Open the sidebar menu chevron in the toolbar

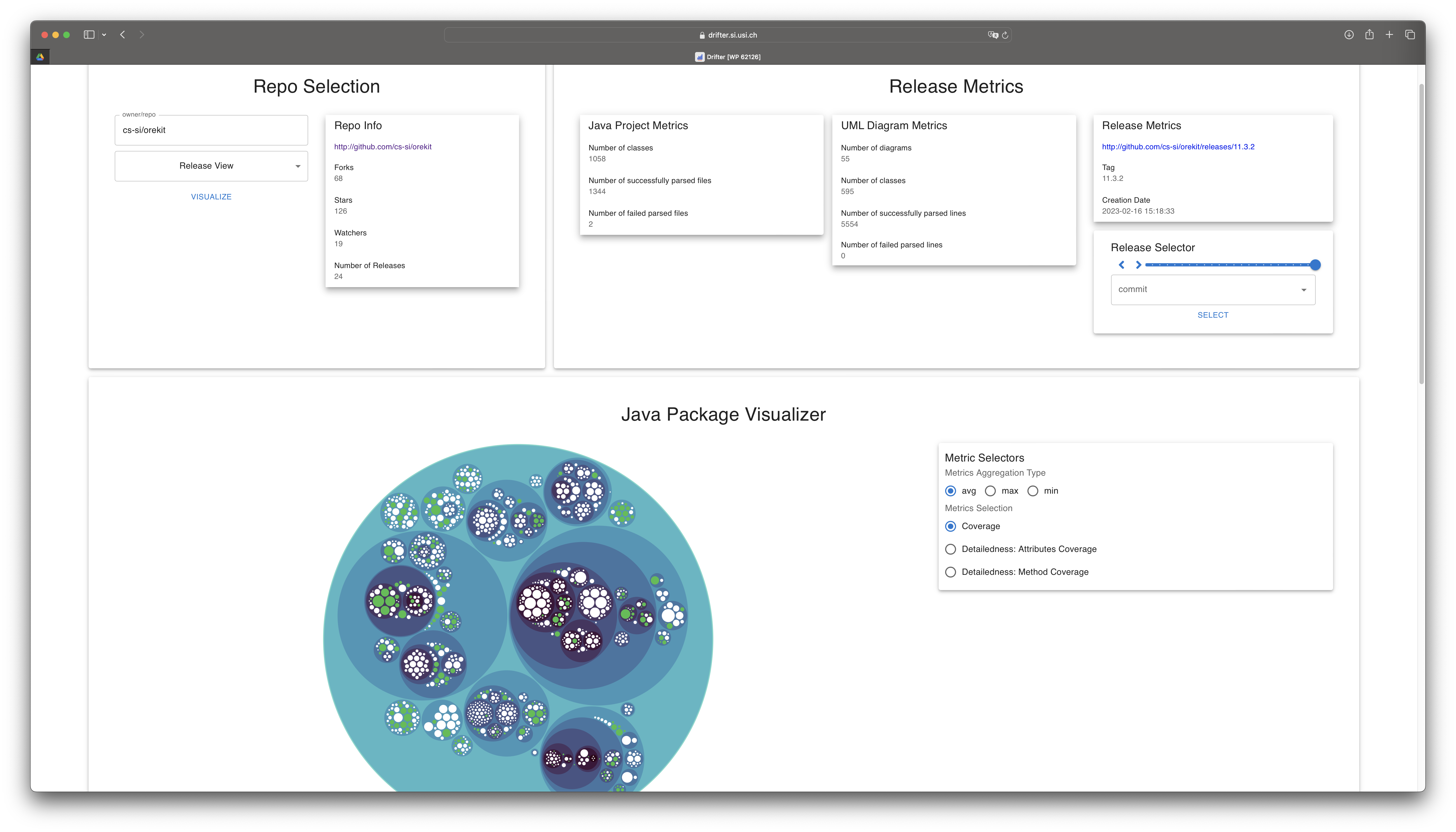104,35
